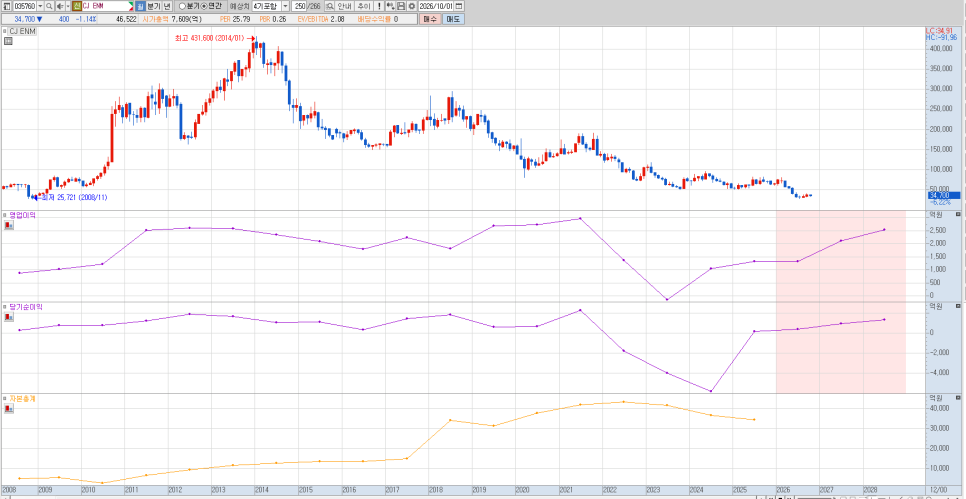Open the small dropdown arrow beside speaker icon
The height and width of the screenshot is (499, 966).
coord(68,6)
